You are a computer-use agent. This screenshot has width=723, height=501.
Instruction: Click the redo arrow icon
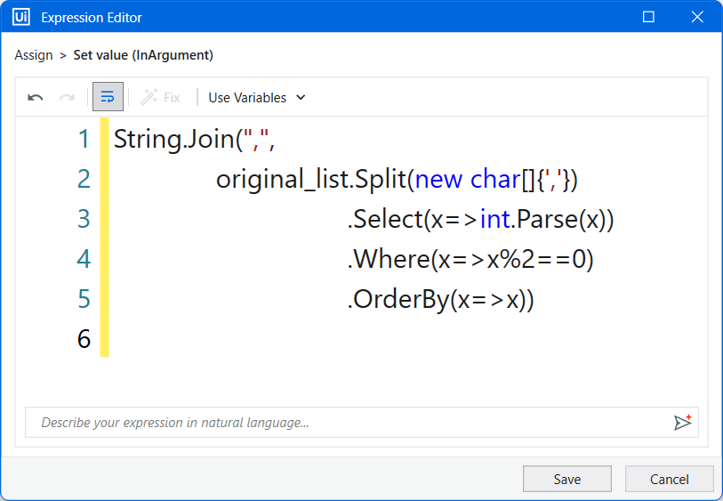coord(67,97)
